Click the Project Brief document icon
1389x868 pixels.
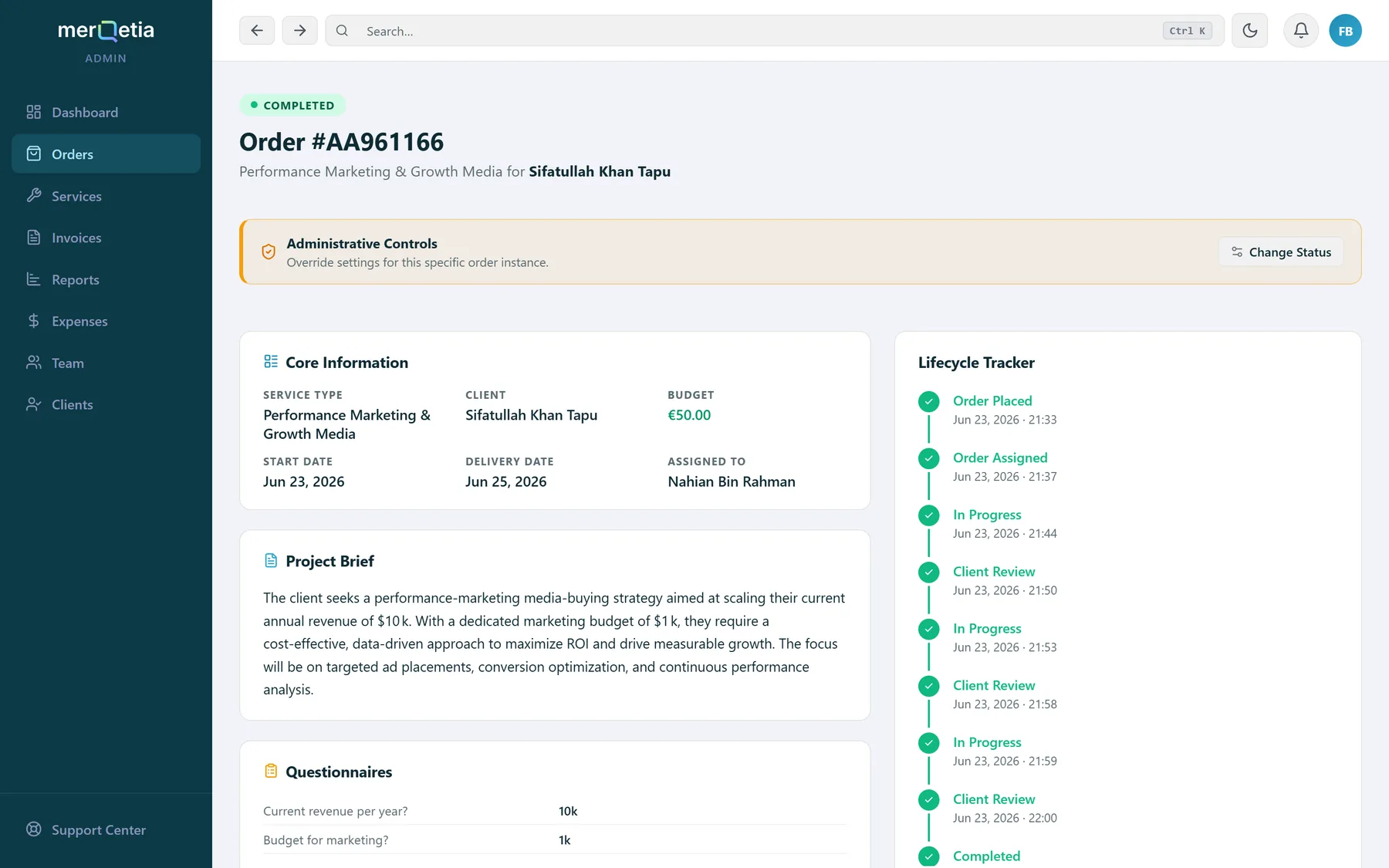click(x=271, y=560)
